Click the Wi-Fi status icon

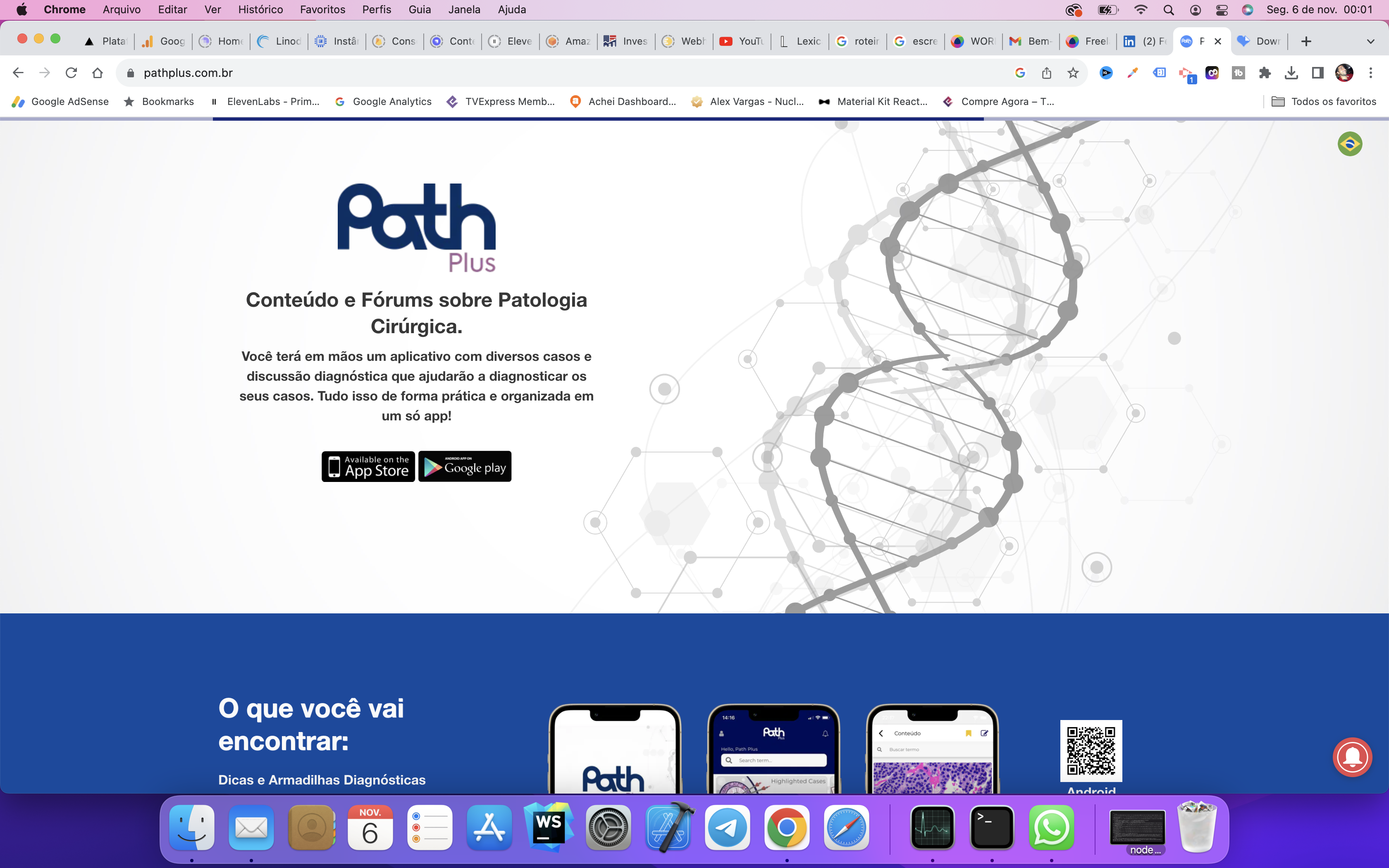point(1141,9)
